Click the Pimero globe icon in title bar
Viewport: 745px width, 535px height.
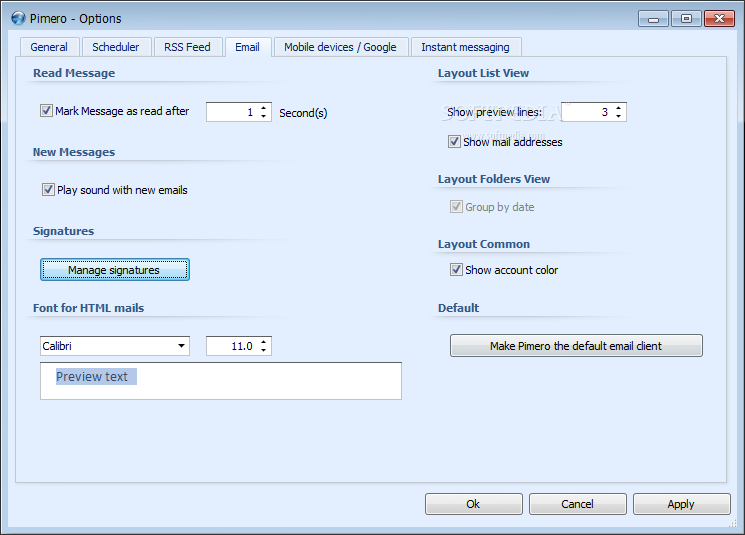click(x=19, y=19)
